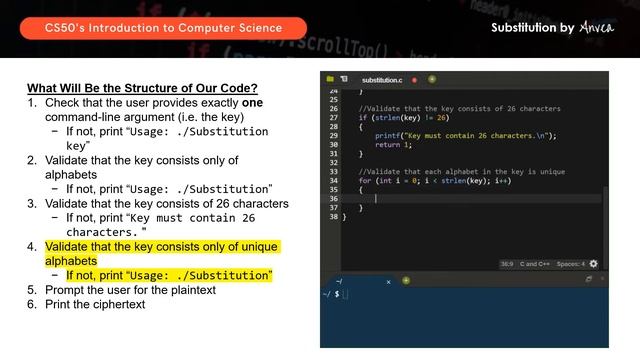Open the file browser folder icon
The height and width of the screenshot is (360, 640).
pos(330,79)
